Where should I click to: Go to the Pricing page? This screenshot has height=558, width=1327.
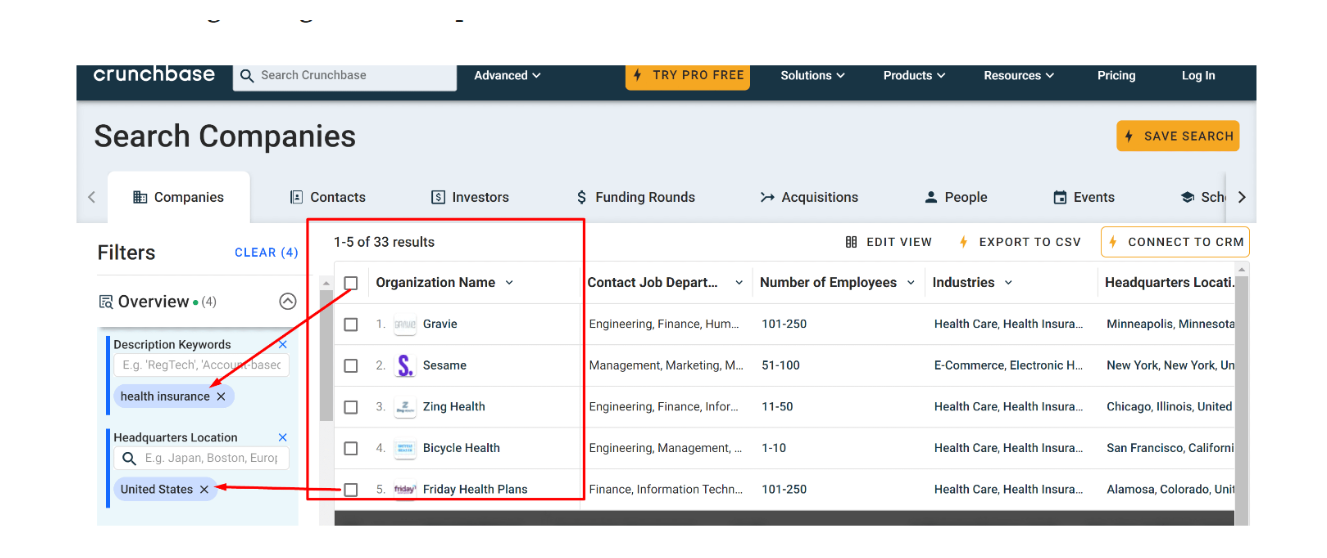pyautogui.click(x=1116, y=76)
